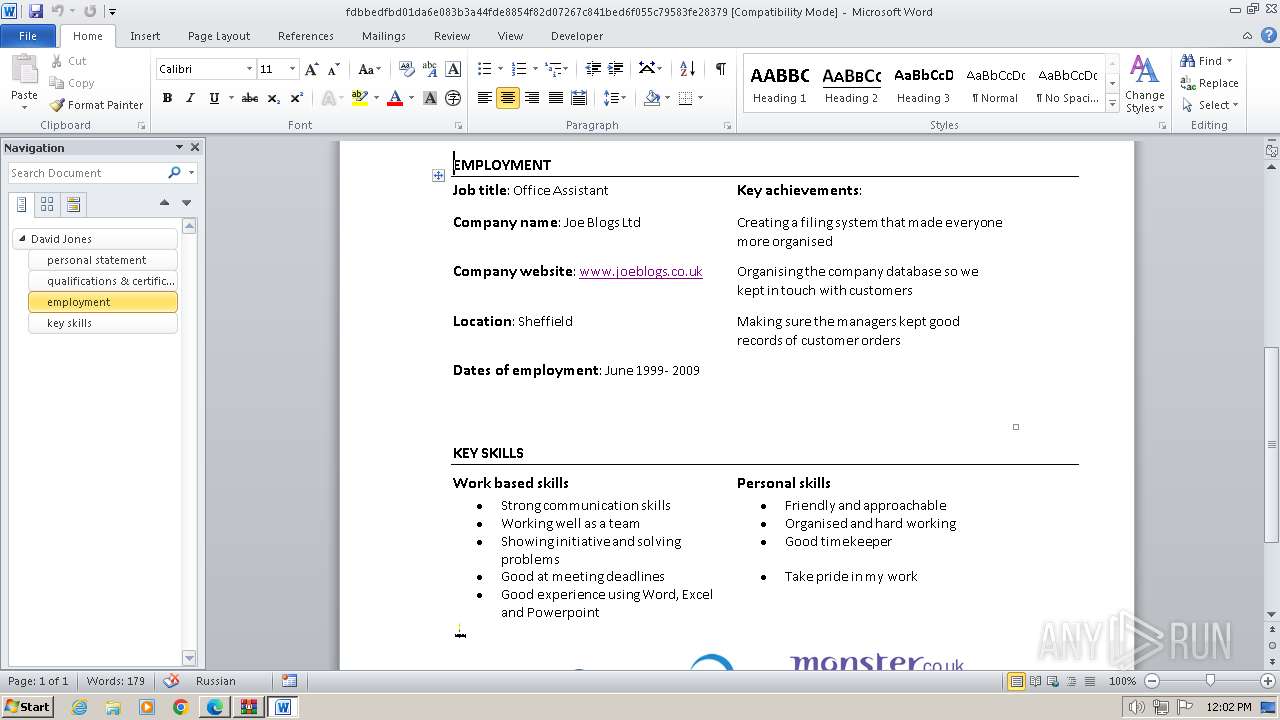
Task: Click the Save icon in Quick Access Toolbar
Action: [x=36, y=11]
